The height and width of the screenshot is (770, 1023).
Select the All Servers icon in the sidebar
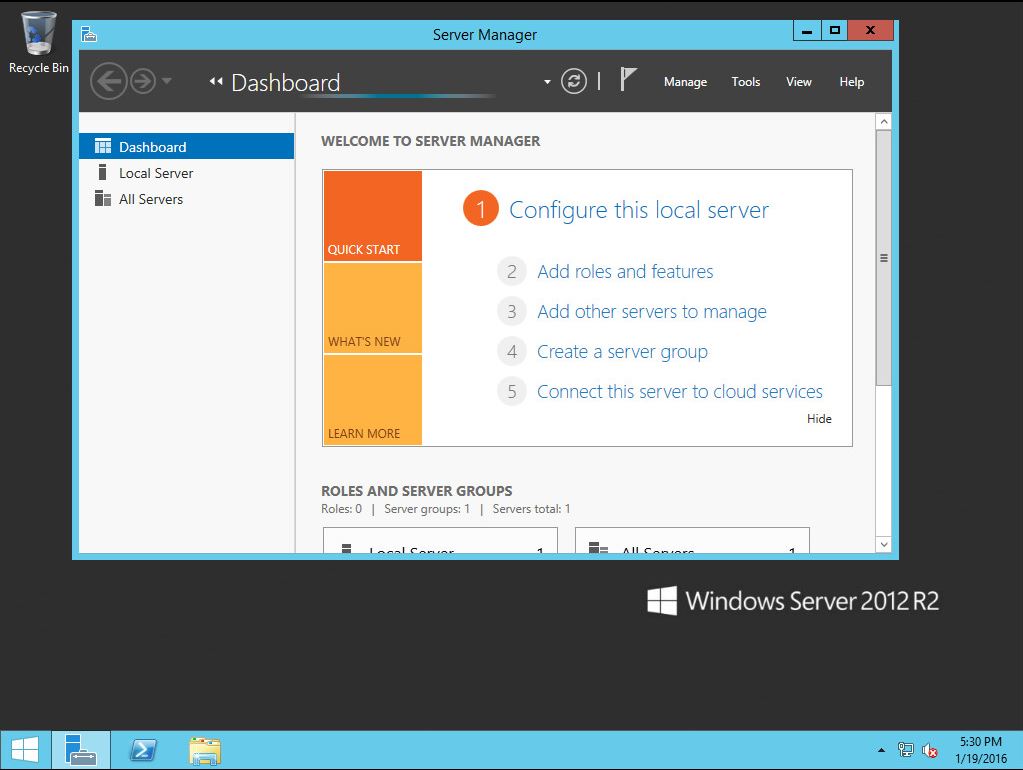pos(103,198)
